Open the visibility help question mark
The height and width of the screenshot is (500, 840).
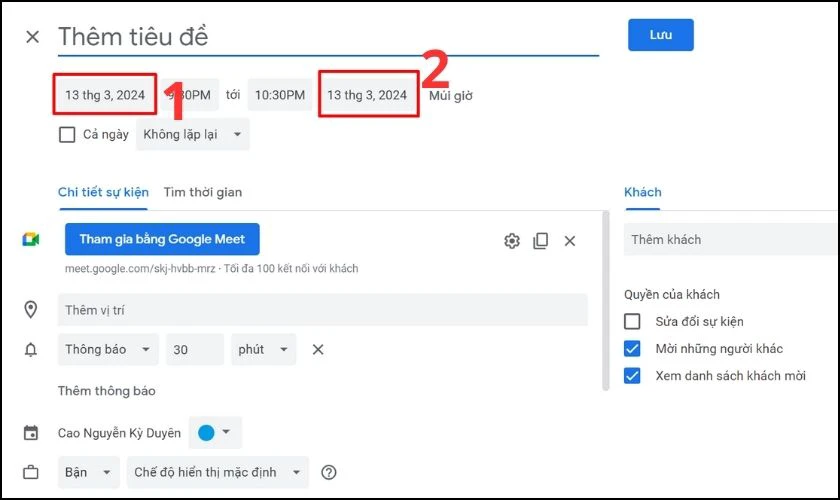[x=328, y=472]
